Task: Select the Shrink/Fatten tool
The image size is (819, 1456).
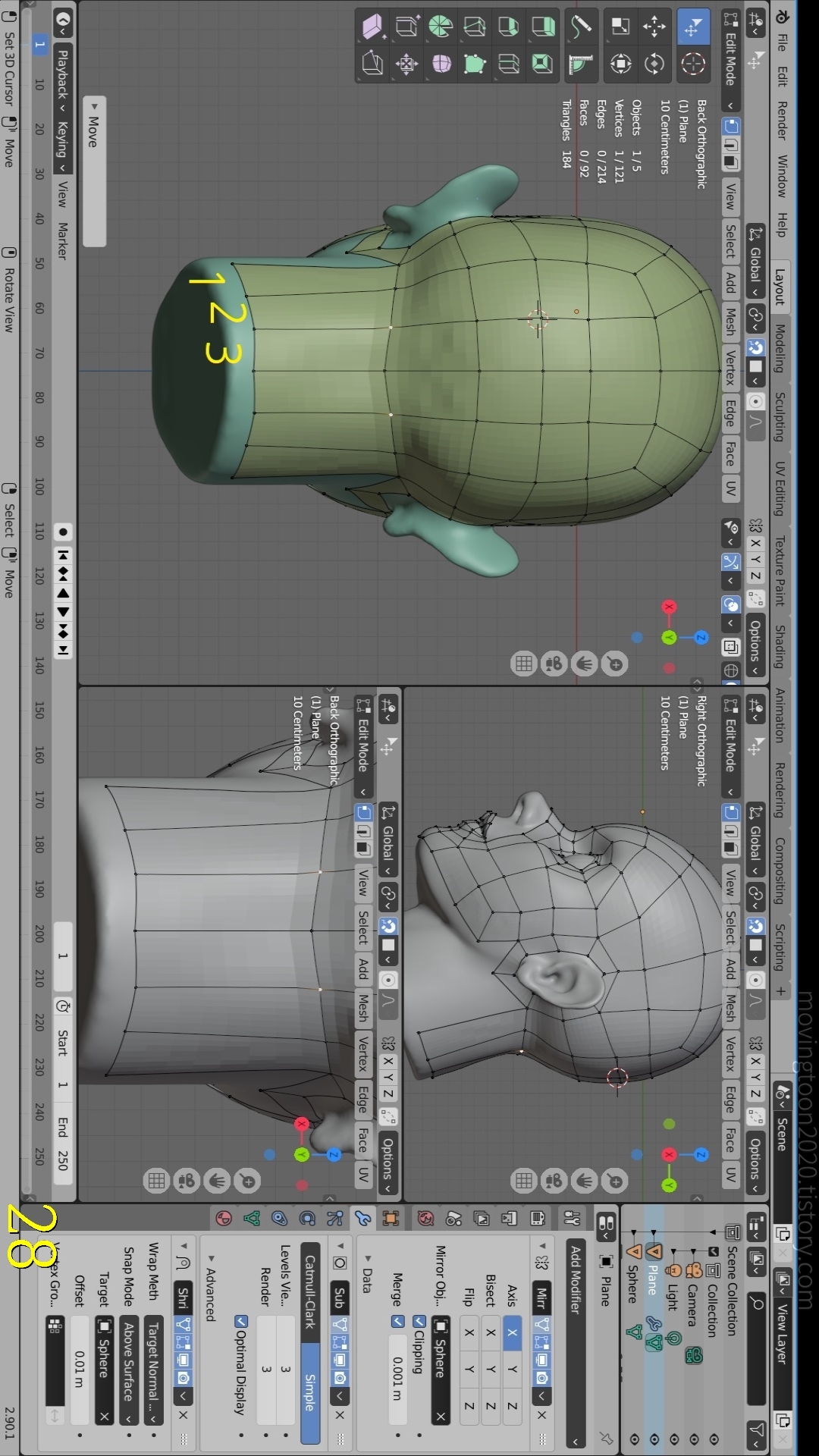Action: tap(406, 63)
